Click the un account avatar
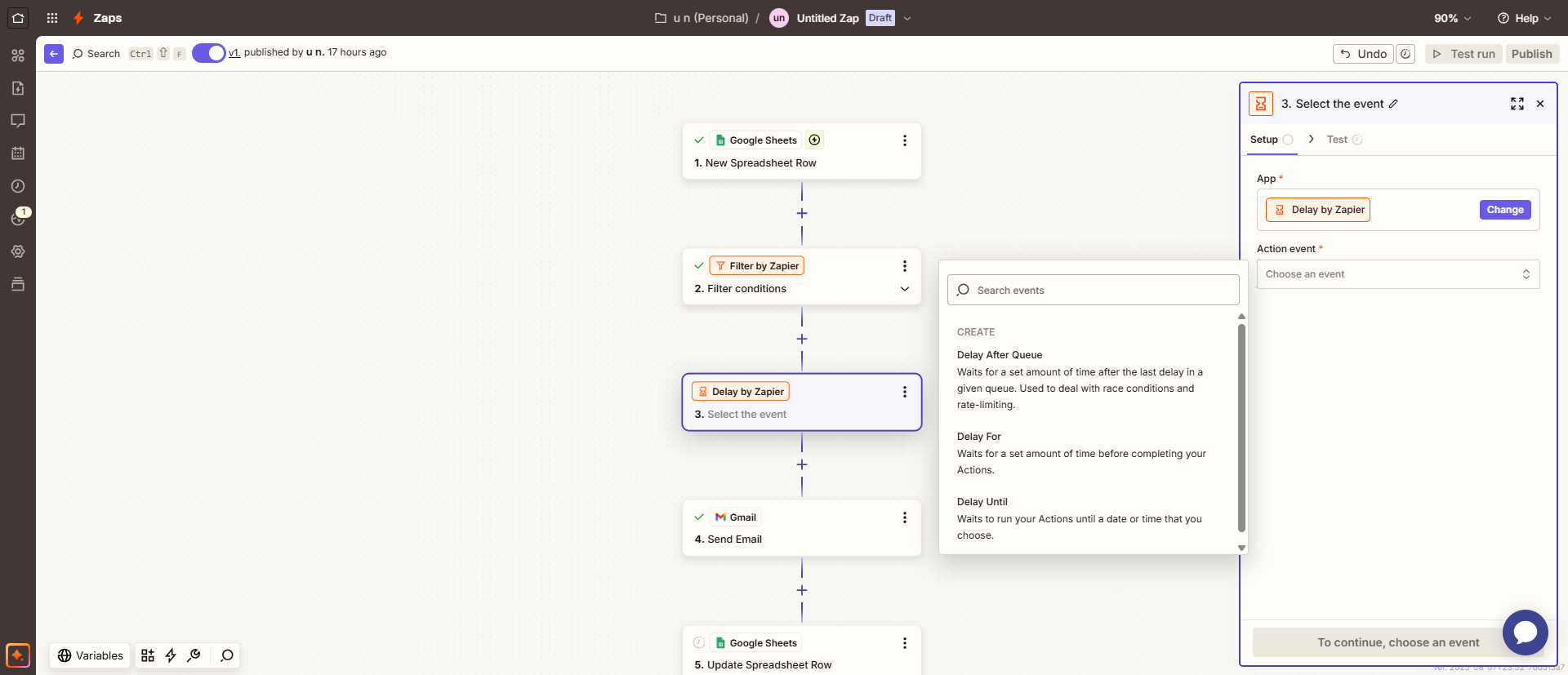This screenshot has height=675, width=1568. [x=779, y=18]
